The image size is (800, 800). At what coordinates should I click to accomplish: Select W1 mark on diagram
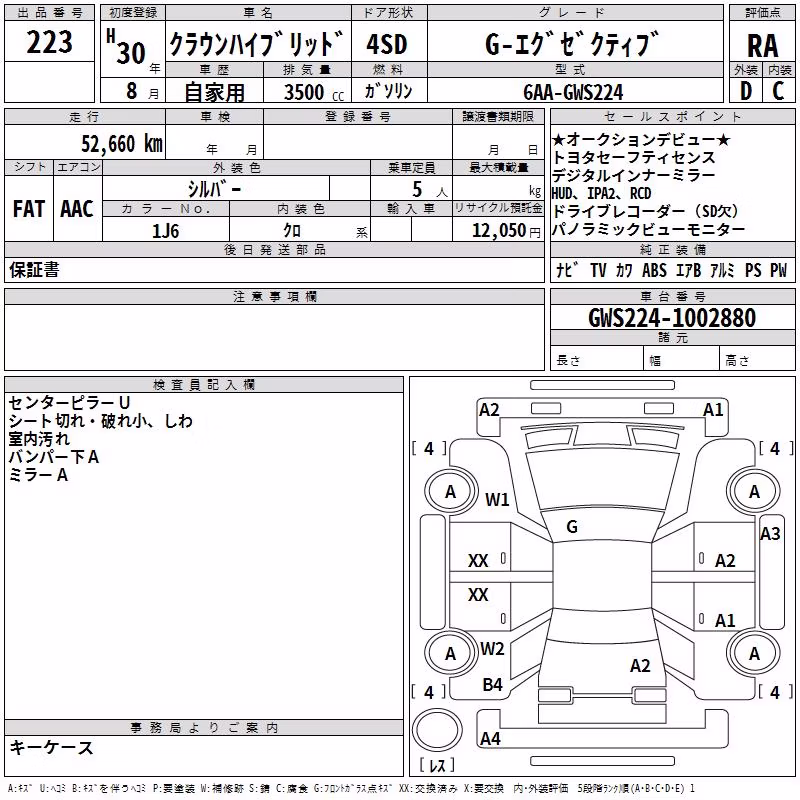(x=497, y=499)
